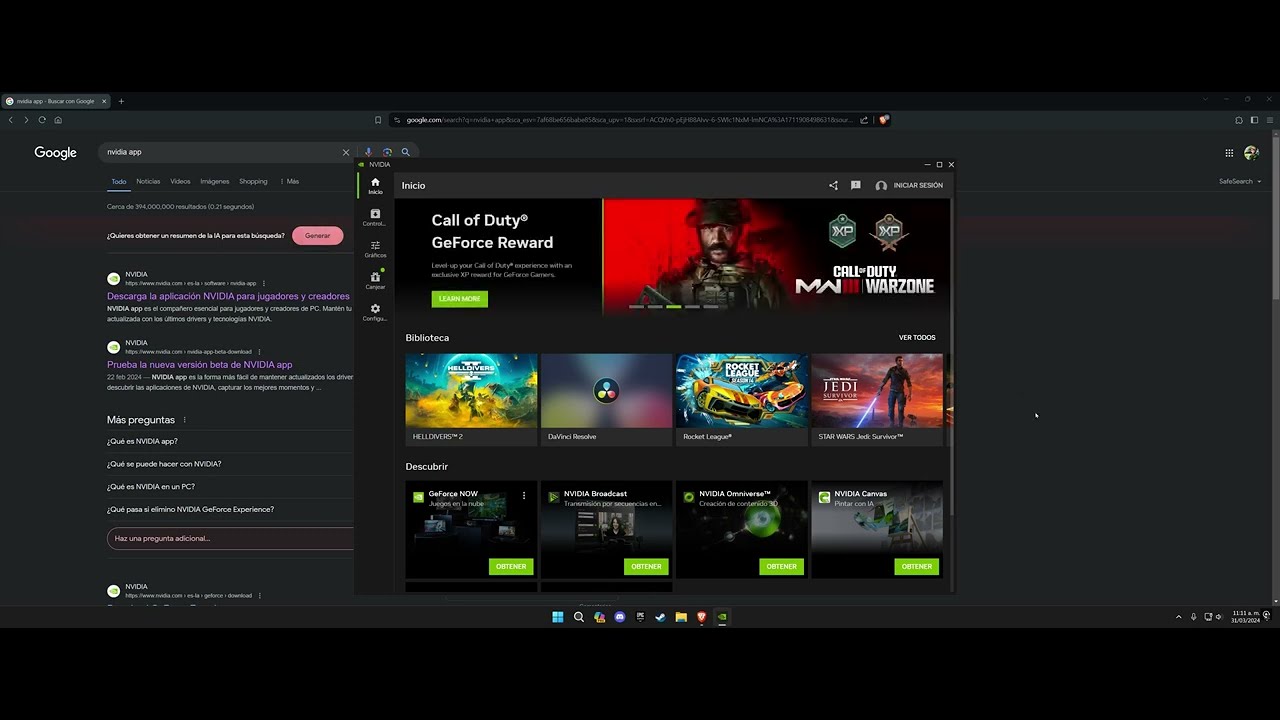This screenshot has height=720, width=1280.
Task: Switch to the Shopping tab in Google
Action: [x=253, y=181]
